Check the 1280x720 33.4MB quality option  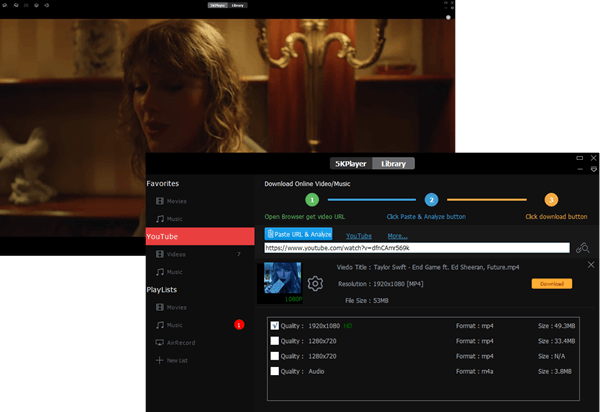pos(275,341)
